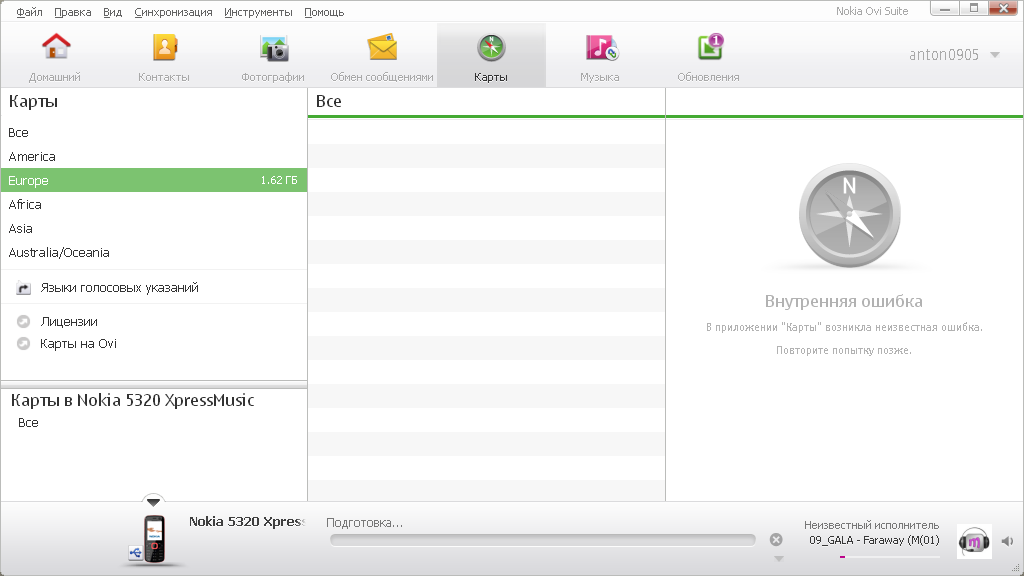1024x576 pixels.
Task: Mute sound with the speaker icon
Action: (x=1007, y=541)
